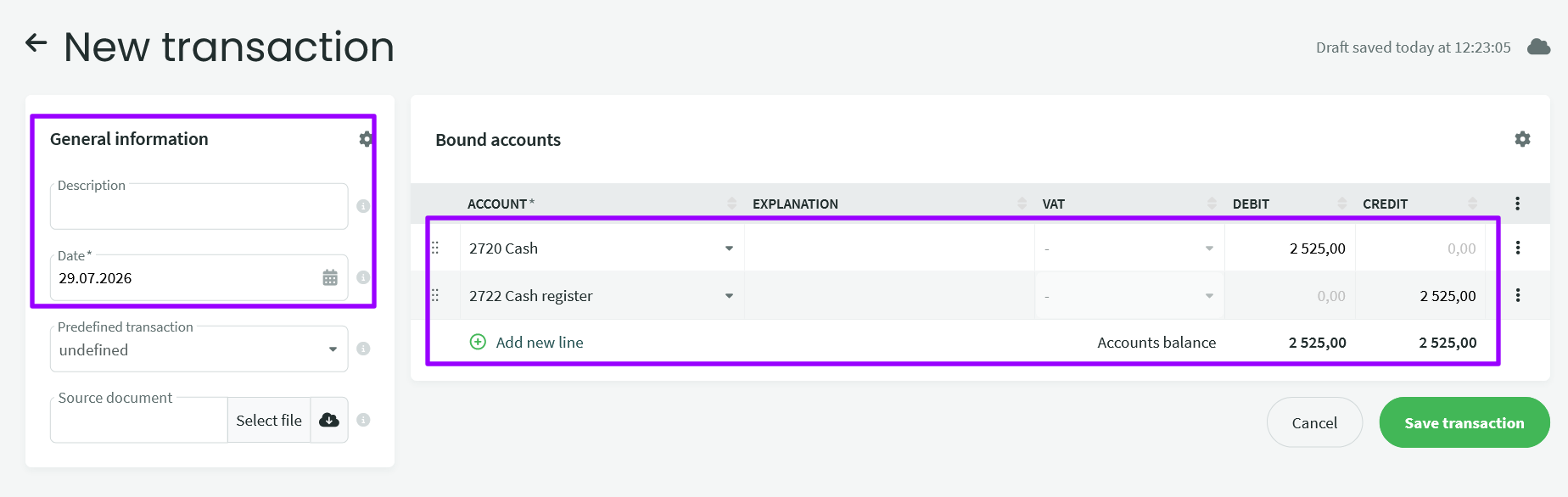Open VAT dropdown for 2720 Cash row

pyautogui.click(x=1209, y=248)
